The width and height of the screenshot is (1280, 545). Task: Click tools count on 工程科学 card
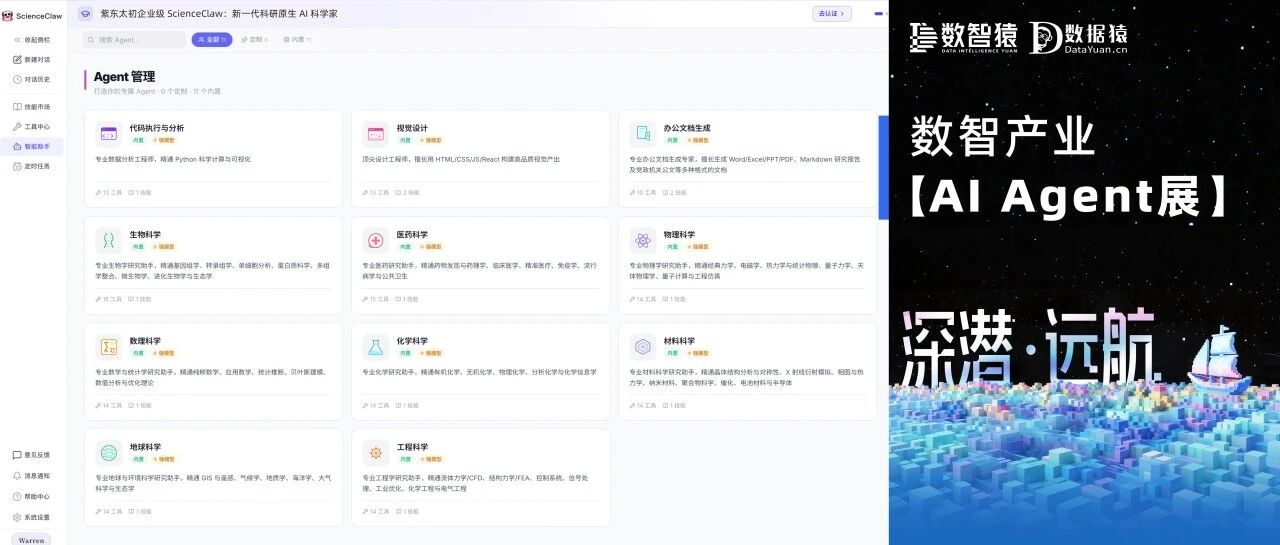376,511
